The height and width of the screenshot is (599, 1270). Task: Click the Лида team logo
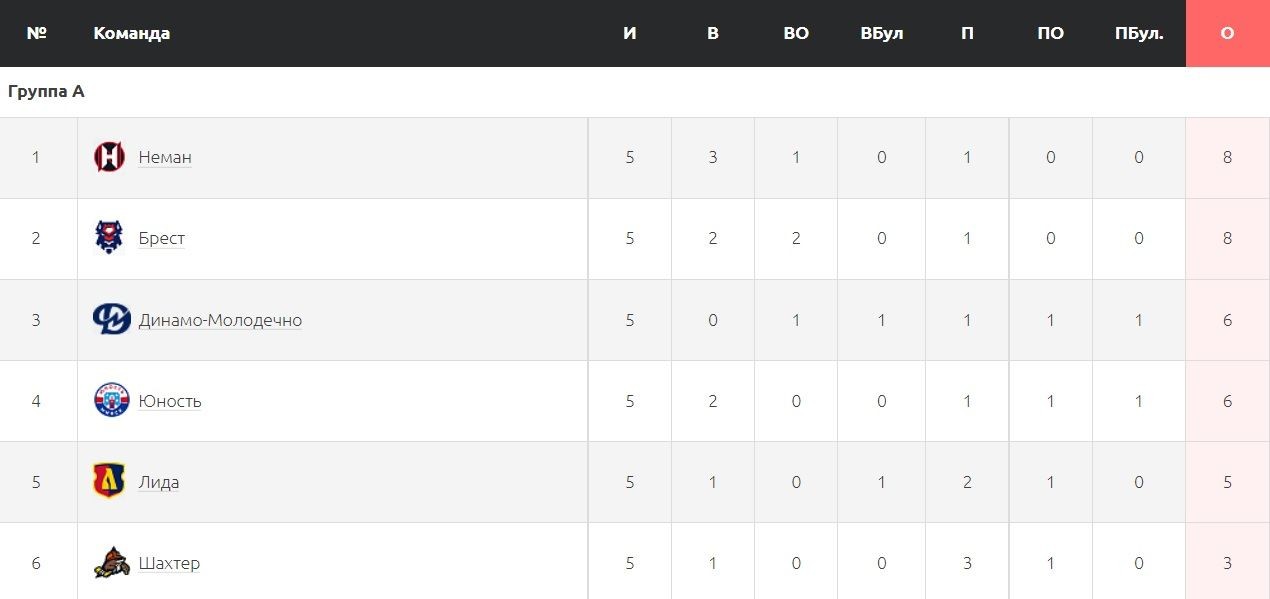tap(109, 481)
